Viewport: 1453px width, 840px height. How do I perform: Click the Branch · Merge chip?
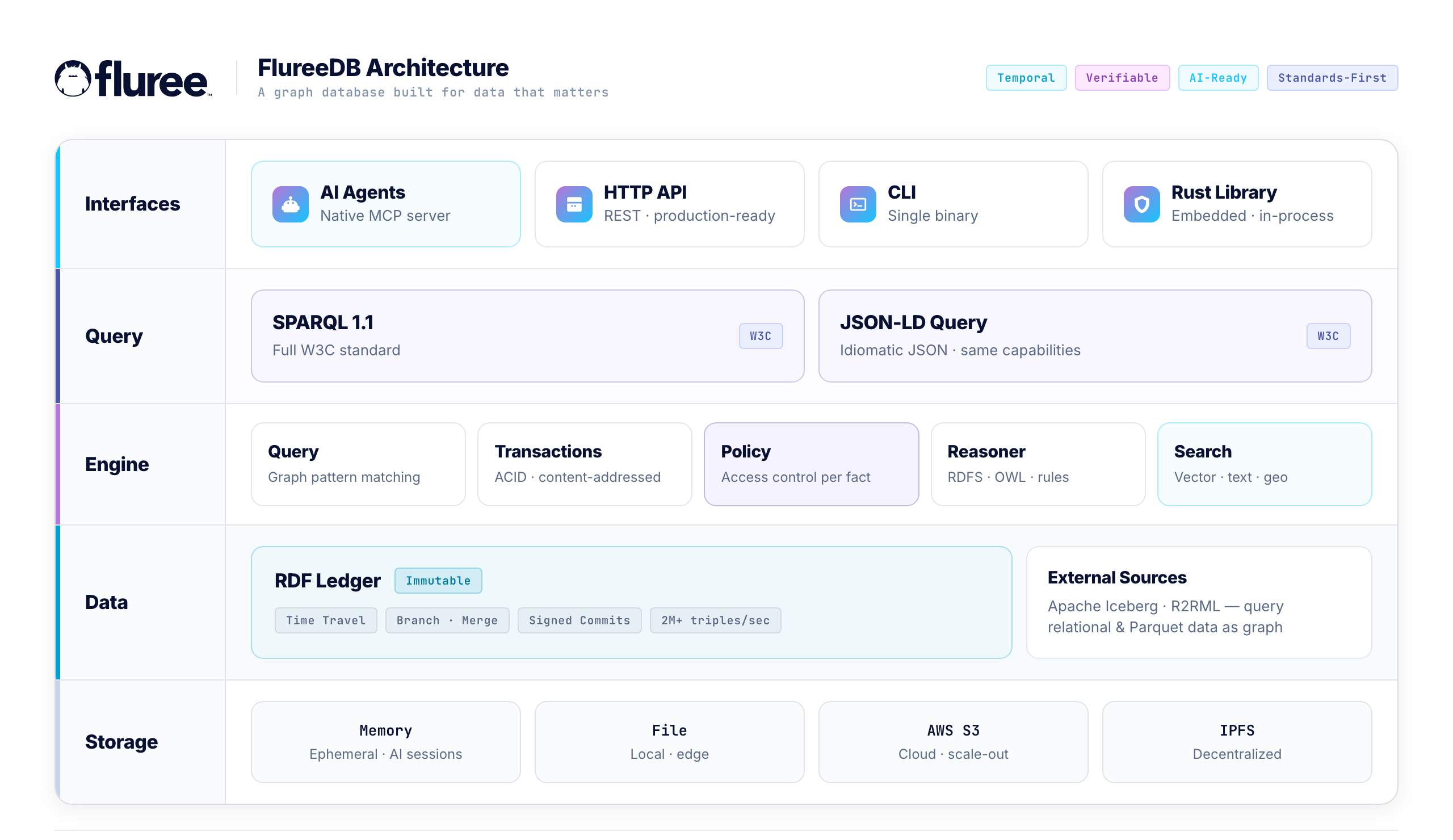[x=447, y=620]
